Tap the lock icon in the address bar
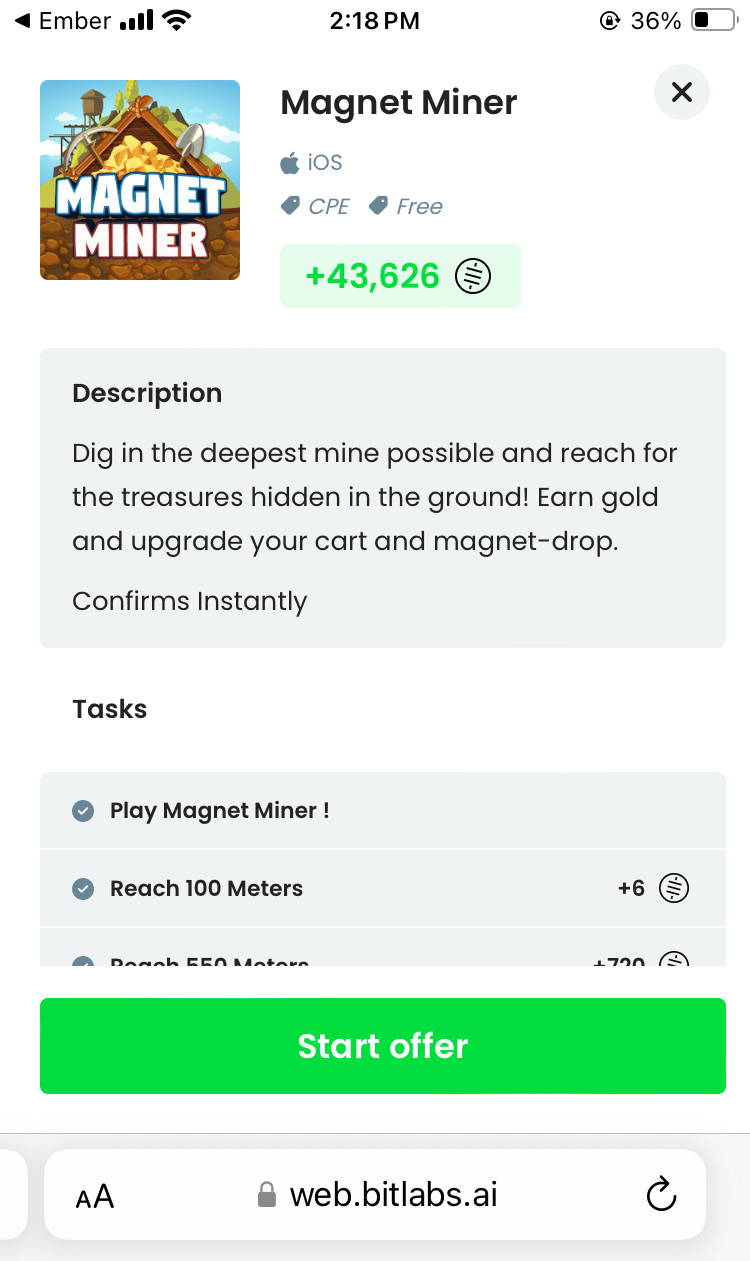This screenshot has width=750, height=1261. tap(267, 1196)
